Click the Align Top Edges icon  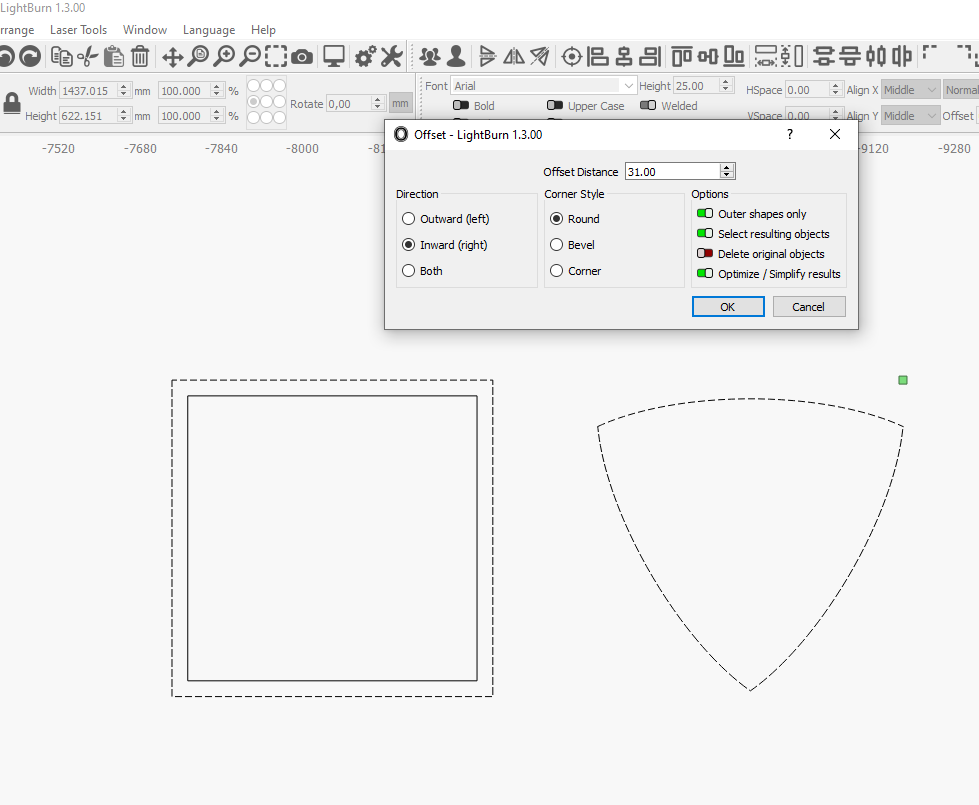[682, 57]
